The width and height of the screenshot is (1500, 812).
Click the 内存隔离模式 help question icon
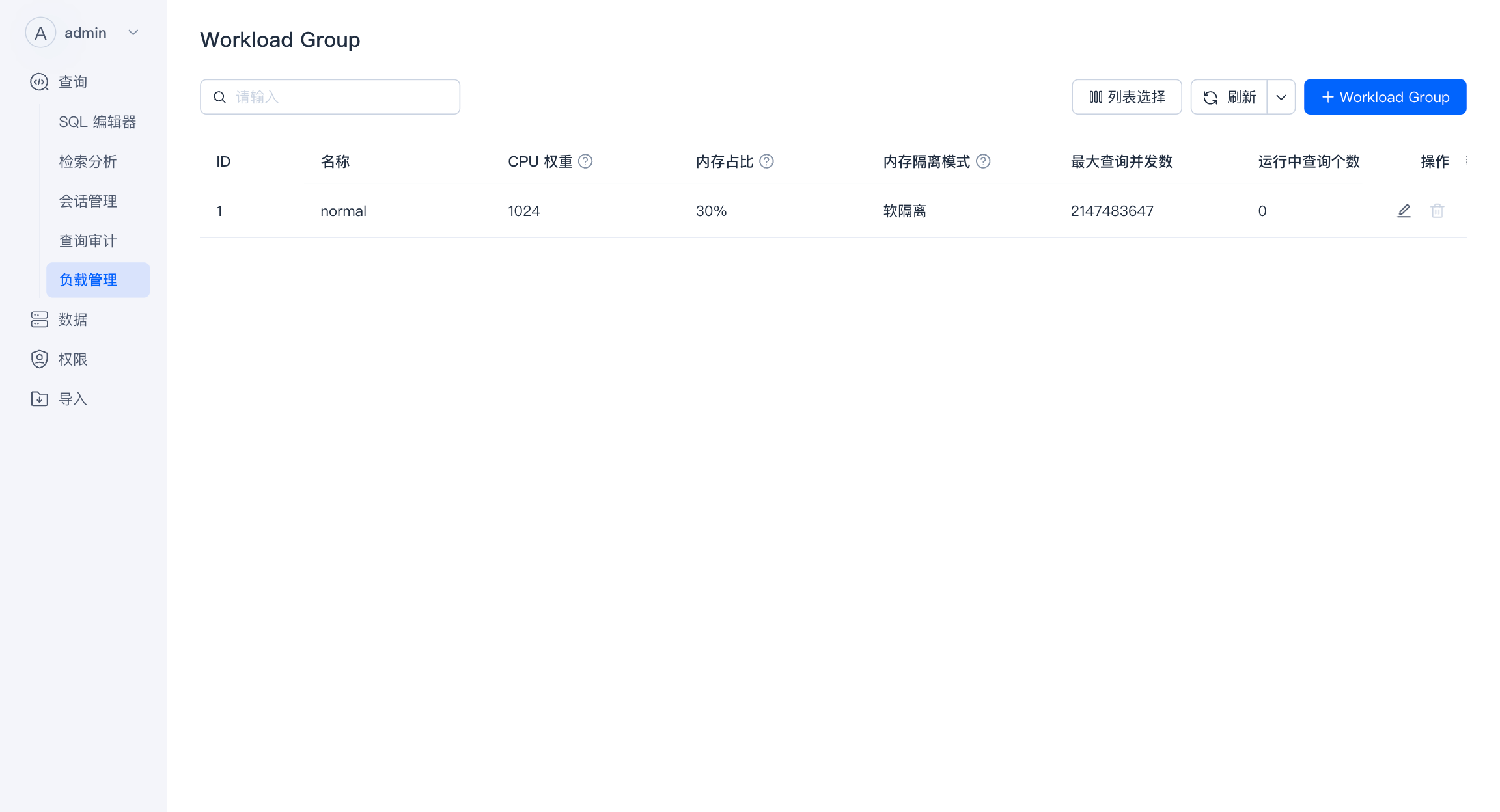pos(983,161)
